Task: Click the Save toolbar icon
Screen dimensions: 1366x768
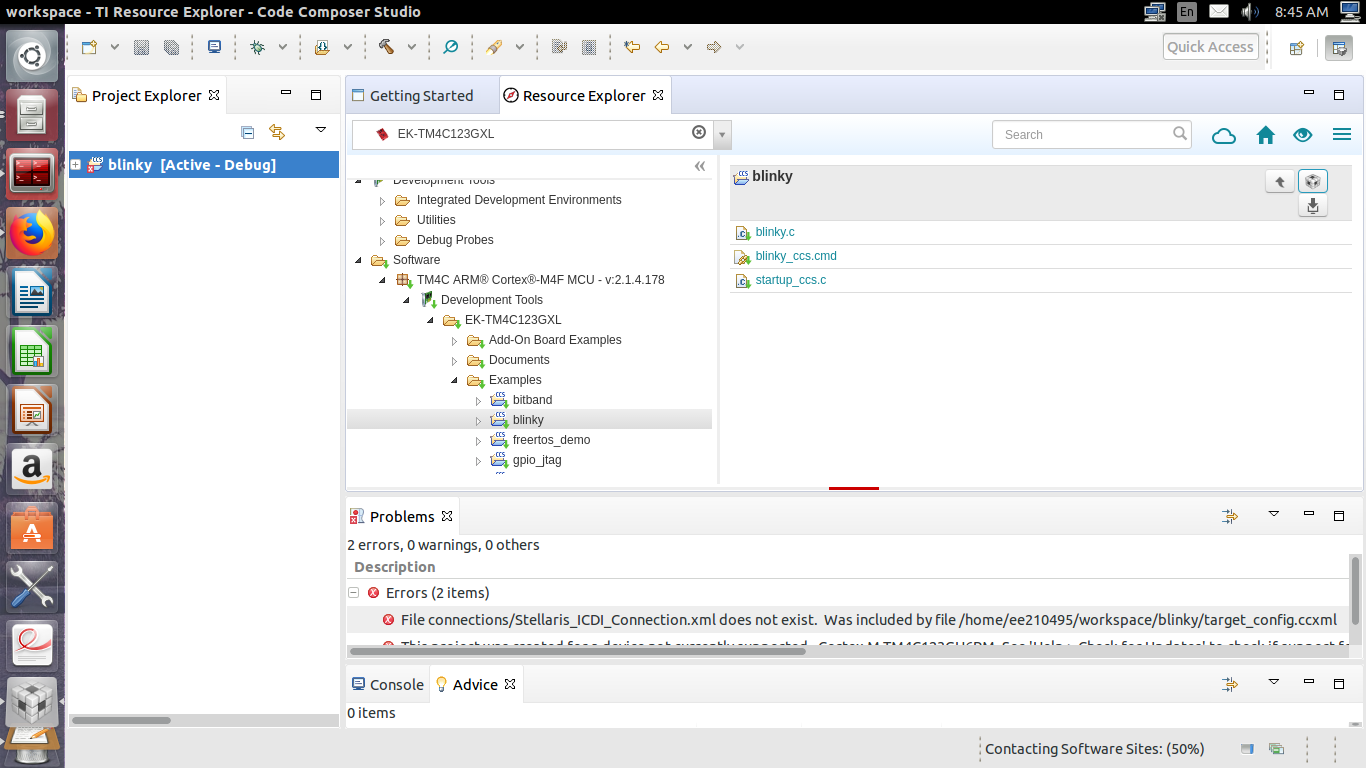Action: (x=141, y=47)
